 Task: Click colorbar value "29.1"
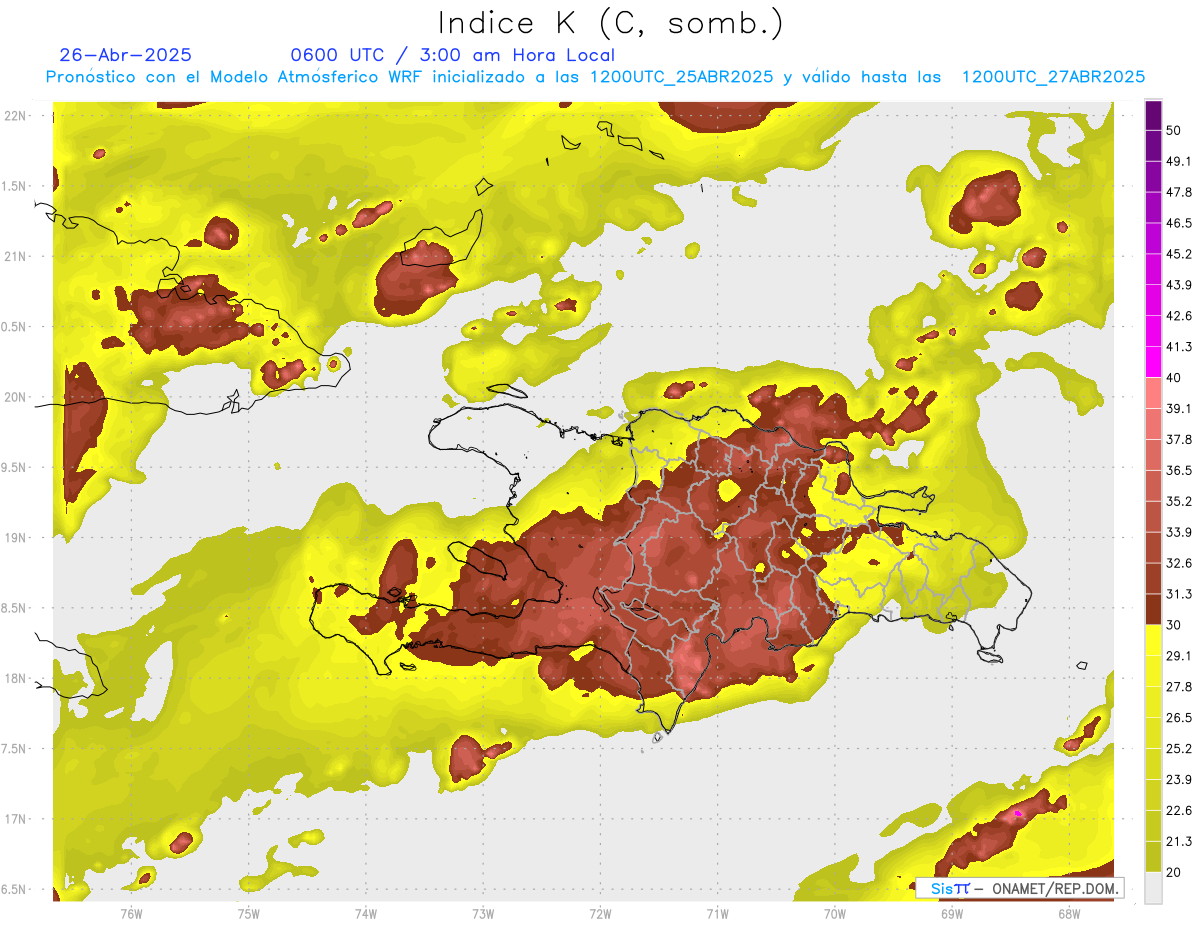(1179, 656)
